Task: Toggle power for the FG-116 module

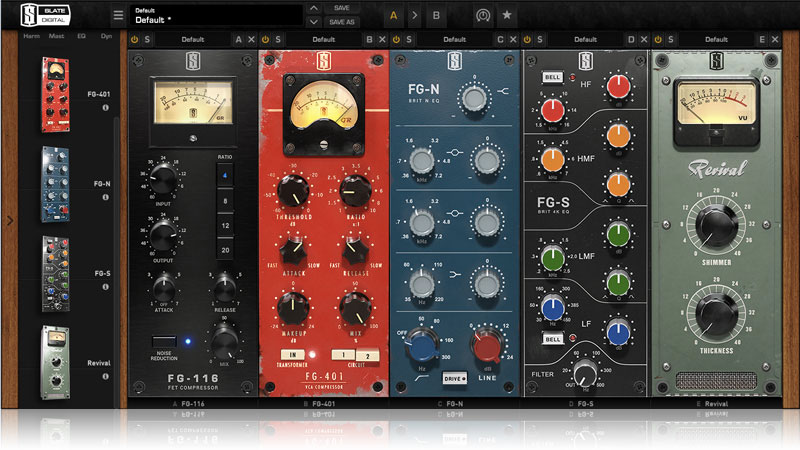Action: [135, 39]
